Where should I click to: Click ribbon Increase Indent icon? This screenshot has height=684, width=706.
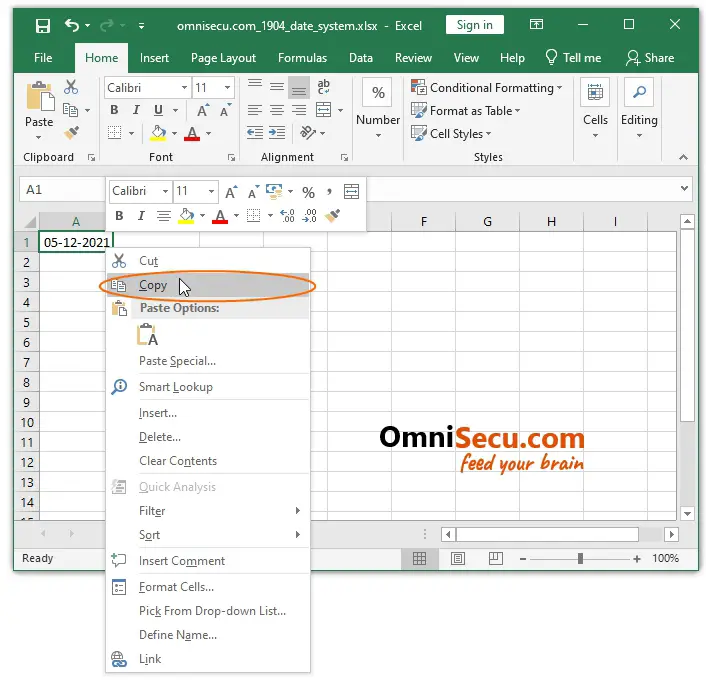pos(277,133)
